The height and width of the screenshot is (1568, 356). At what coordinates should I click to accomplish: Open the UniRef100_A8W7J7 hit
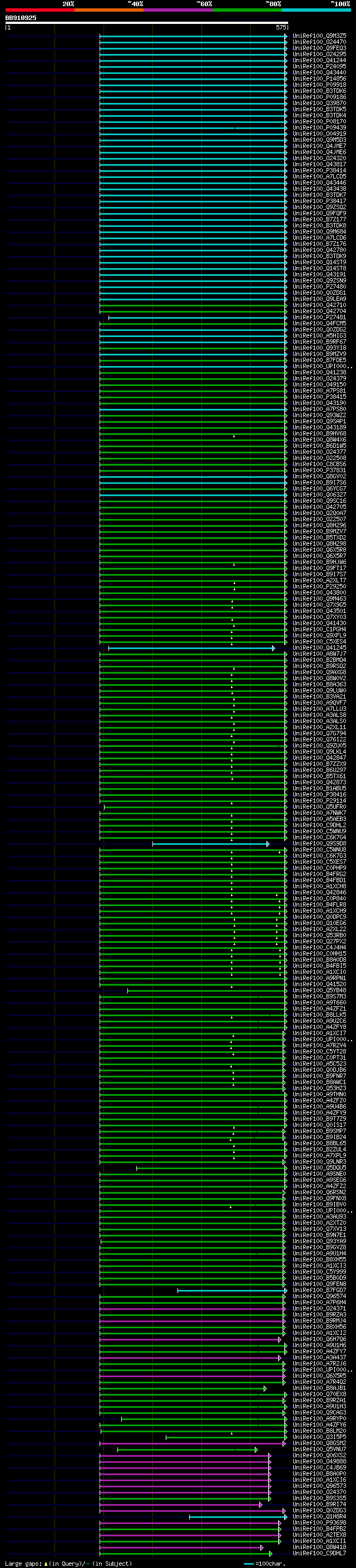point(319,654)
